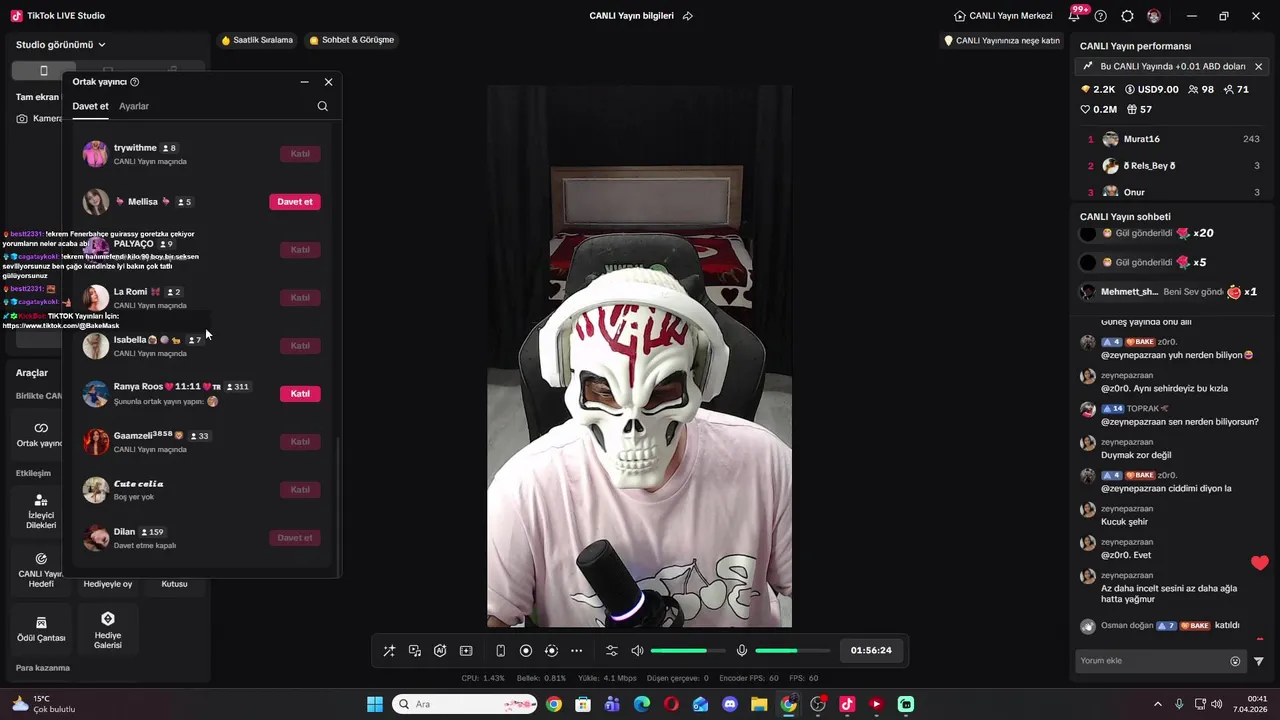Image resolution: width=1280 pixels, height=720 pixels.
Task: Open the profile avatar menu in title bar
Action: tap(1154, 16)
